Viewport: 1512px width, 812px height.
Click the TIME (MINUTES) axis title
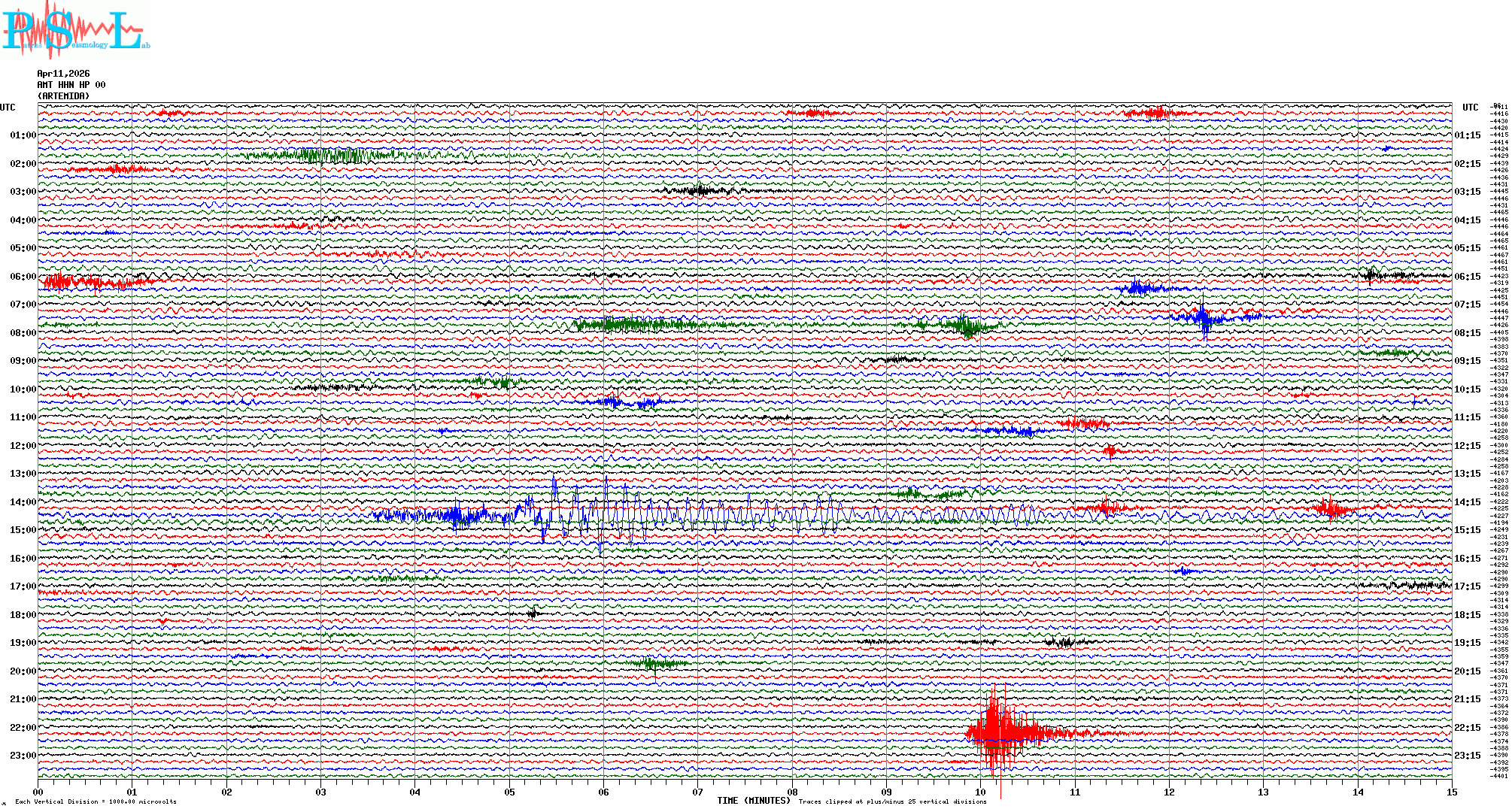(754, 801)
